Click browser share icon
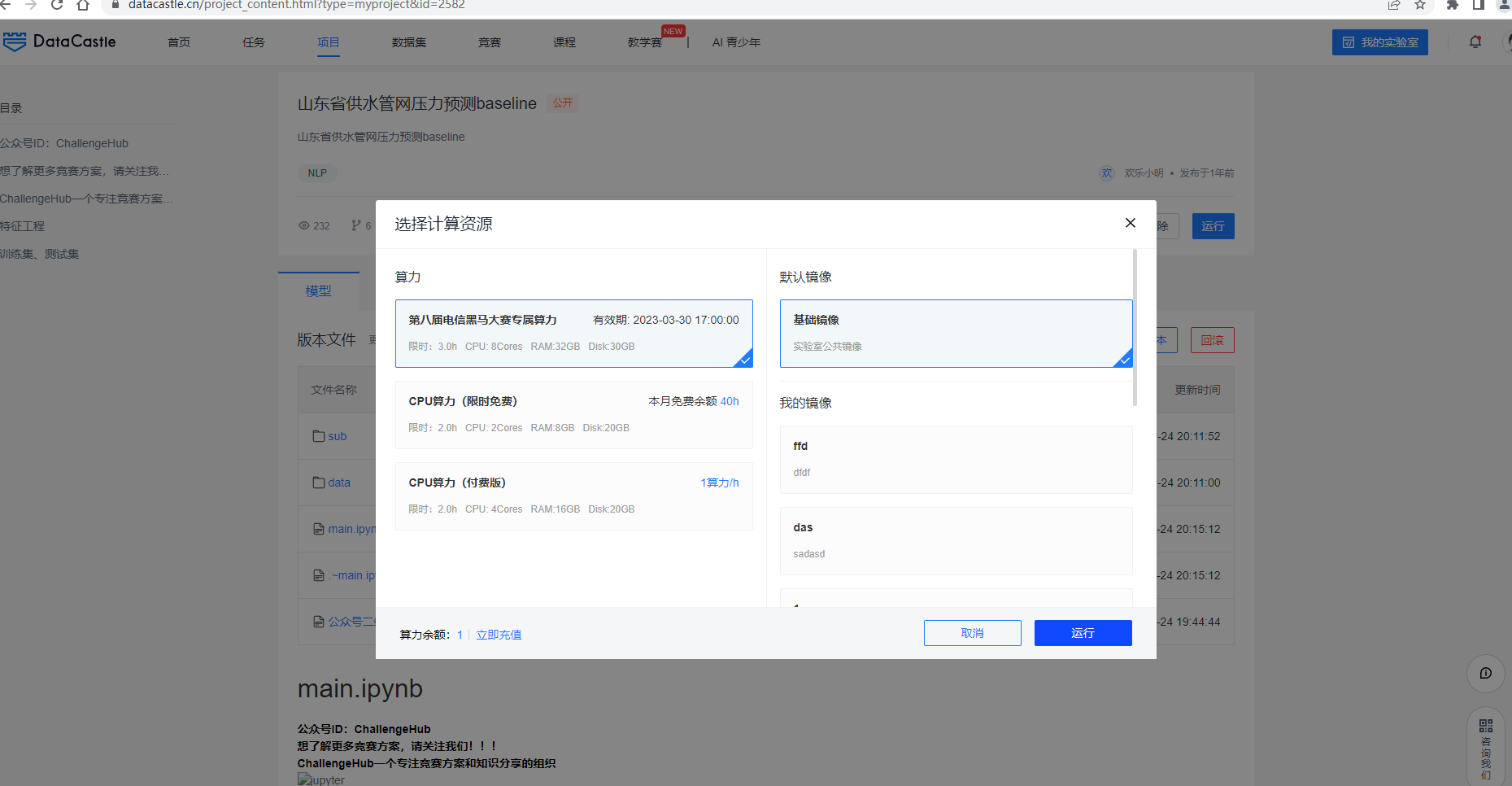 pyautogui.click(x=1394, y=5)
